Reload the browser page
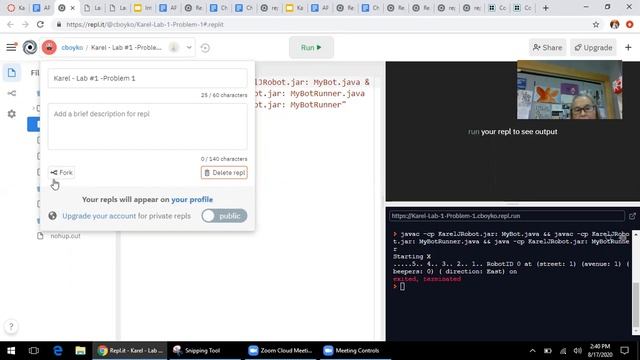The width and height of the screenshot is (640, 360). (x=40, y=24)
